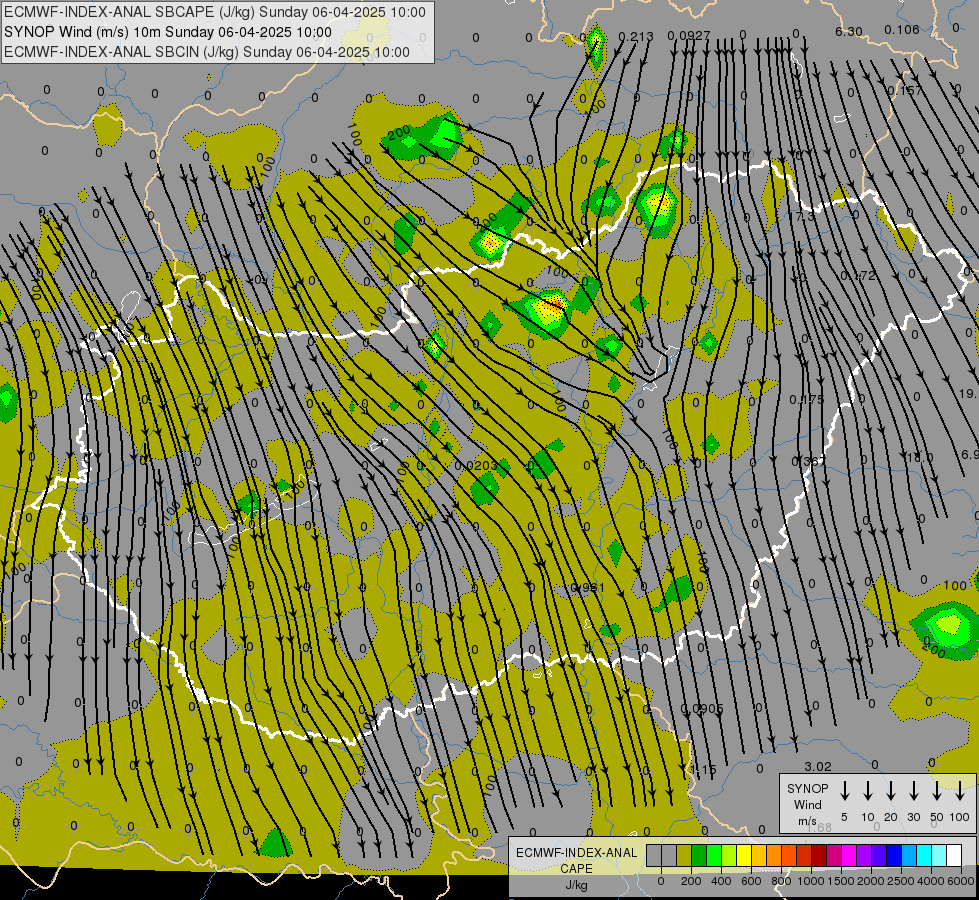Click the 5 m/s wind arrow in legend
The image size is (979, 900).
point(845,791)
